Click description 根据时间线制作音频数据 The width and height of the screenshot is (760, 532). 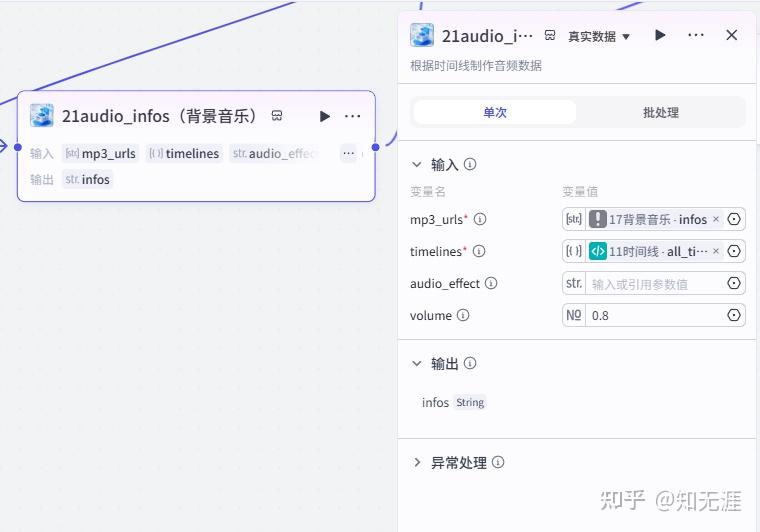point(476,65)
